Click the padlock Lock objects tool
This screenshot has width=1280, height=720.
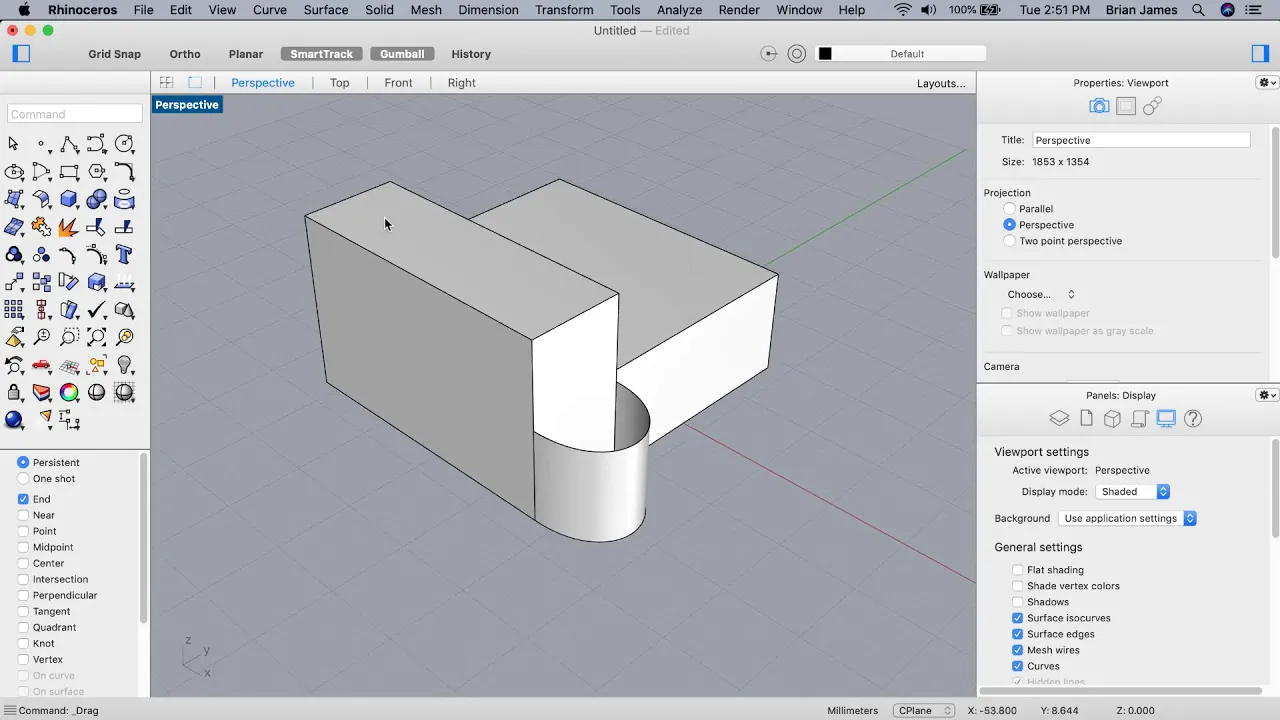pos(14,393)
